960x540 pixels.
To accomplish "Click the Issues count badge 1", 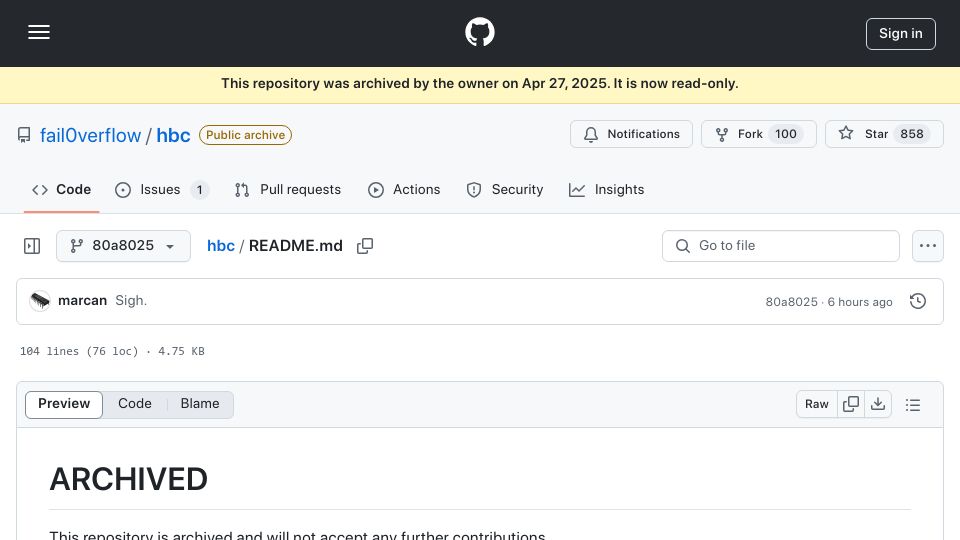I will pos(199,190).
